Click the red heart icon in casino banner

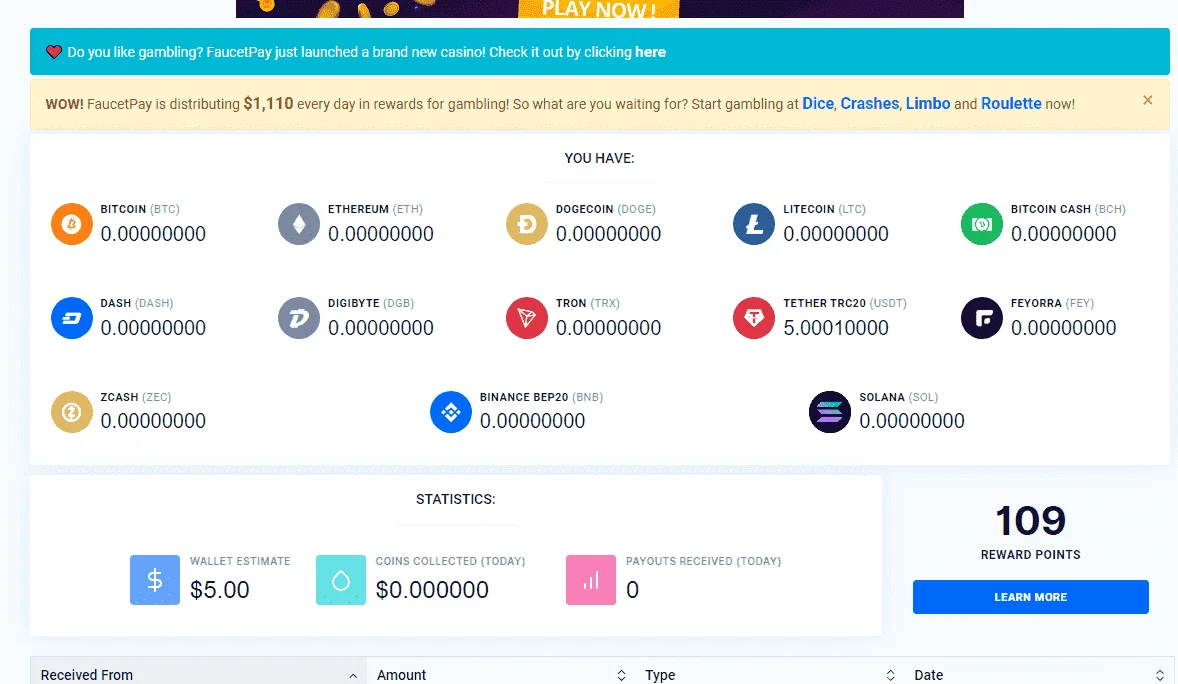click(53, 52)
